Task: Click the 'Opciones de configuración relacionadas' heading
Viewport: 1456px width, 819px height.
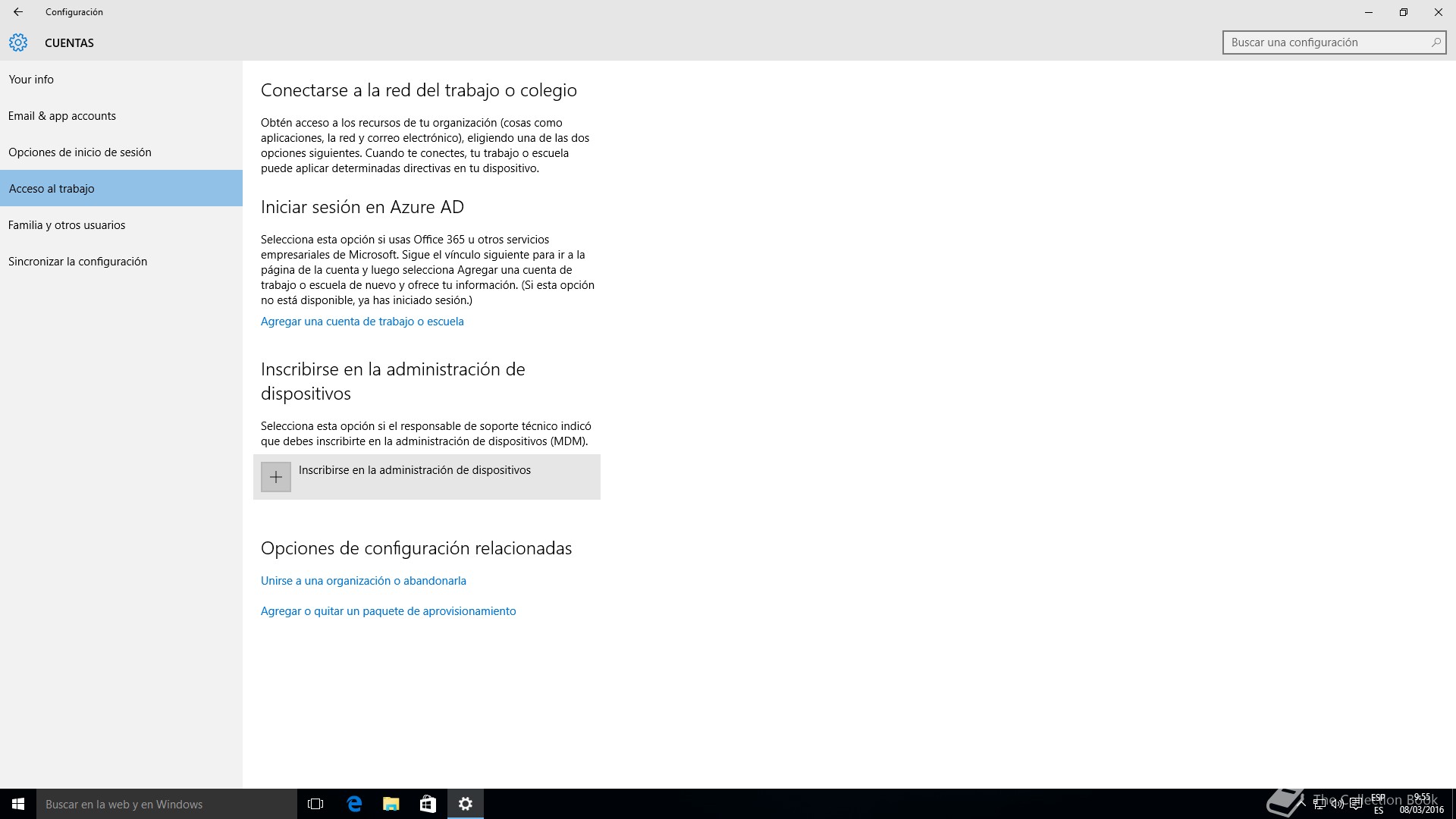Action: tap(416, 548)
